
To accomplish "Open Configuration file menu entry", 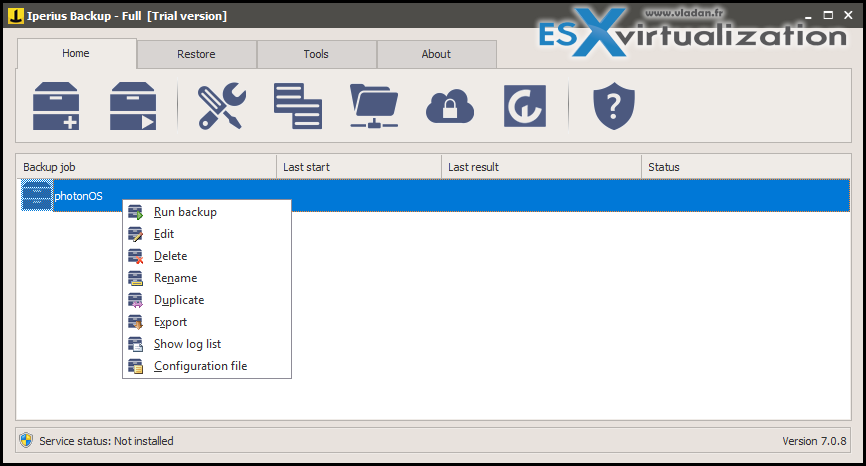I will pos(207,366).
